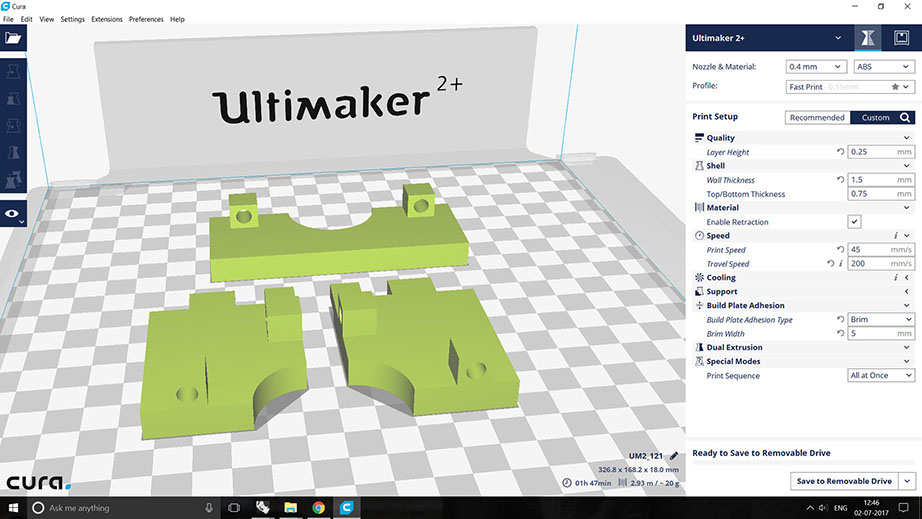Screen dimensions: 922x519
Task: Switch Print Setup to Custom mode
Action: click(875, 118)
